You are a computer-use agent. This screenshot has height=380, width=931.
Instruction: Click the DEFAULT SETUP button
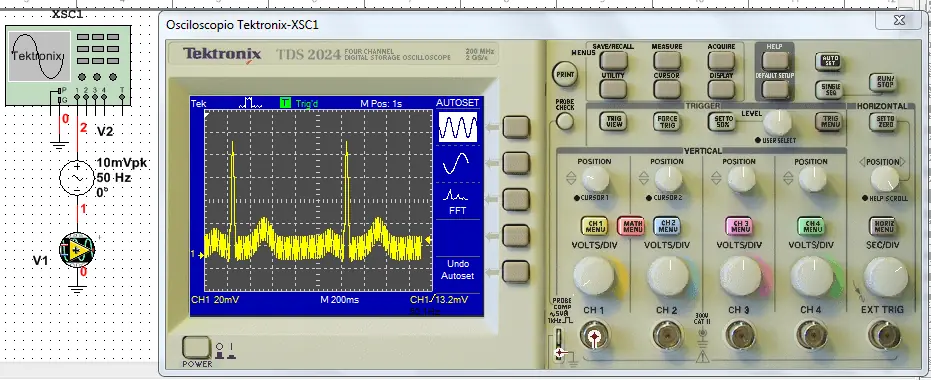coord(775,89)
